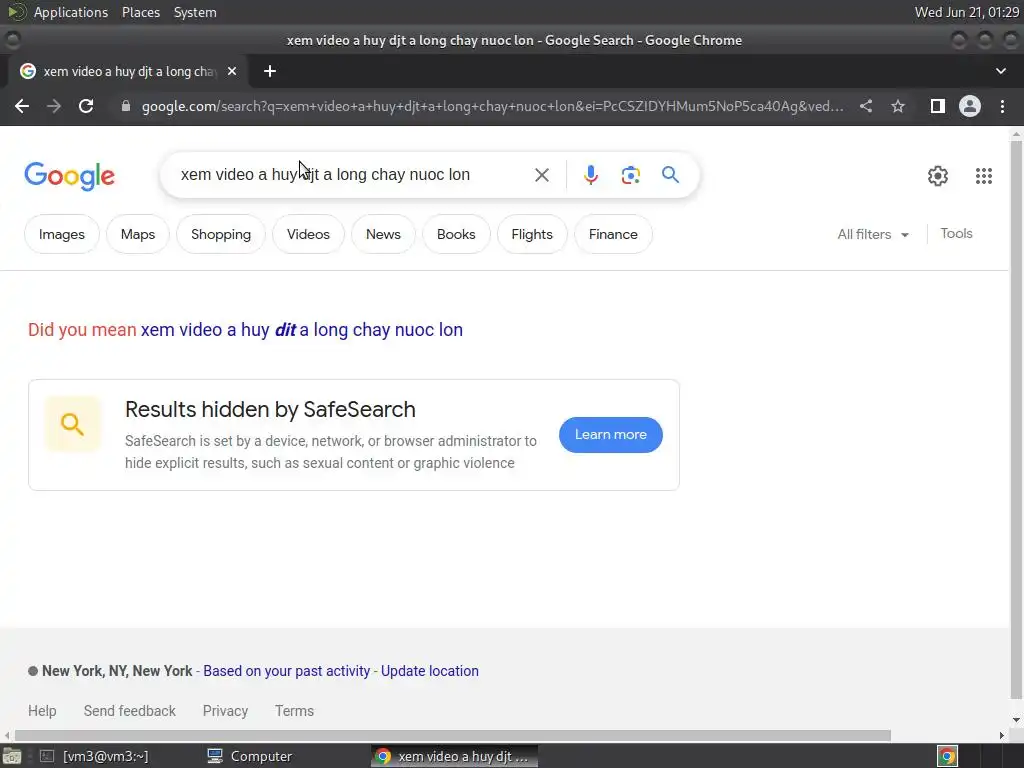Search by image with the camera icon
Viewport: 1024px width, 768px height.
click(630, 175)
